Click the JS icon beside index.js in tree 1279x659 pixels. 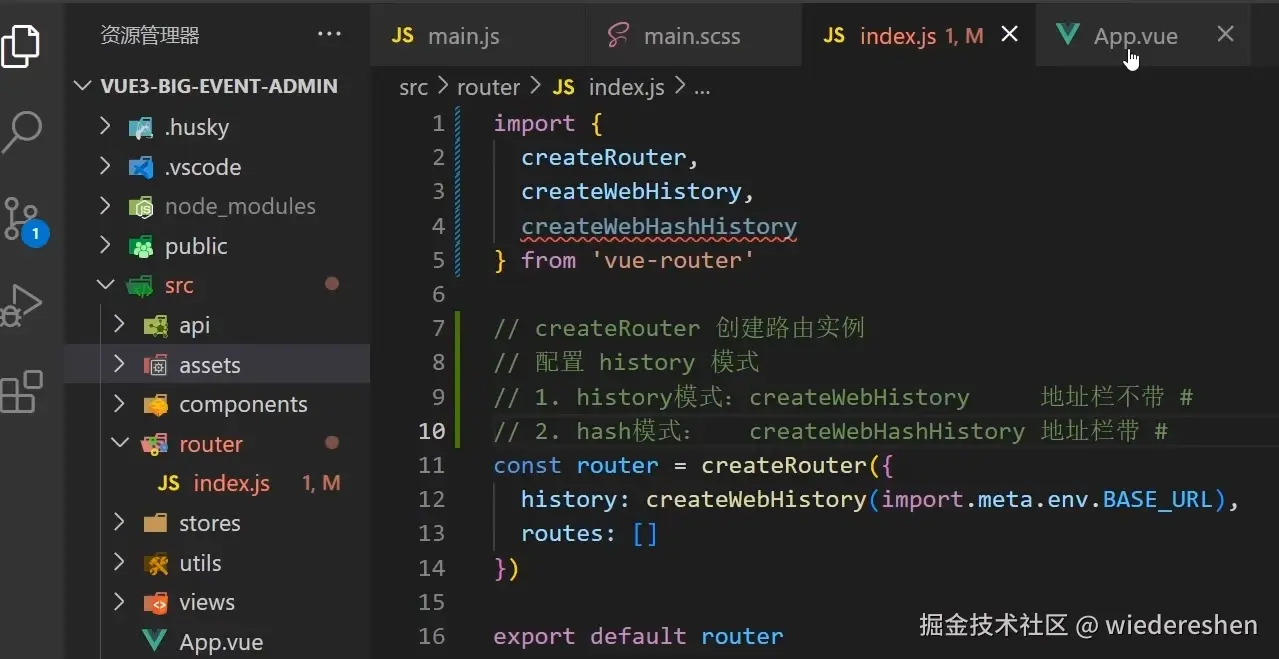tap(168, 484)
